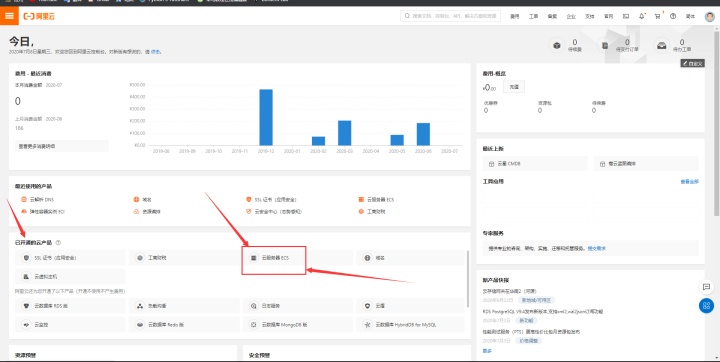Open the 云墨 CMDB newly launched item
720x362 pixels.
[x=535, y=164]
